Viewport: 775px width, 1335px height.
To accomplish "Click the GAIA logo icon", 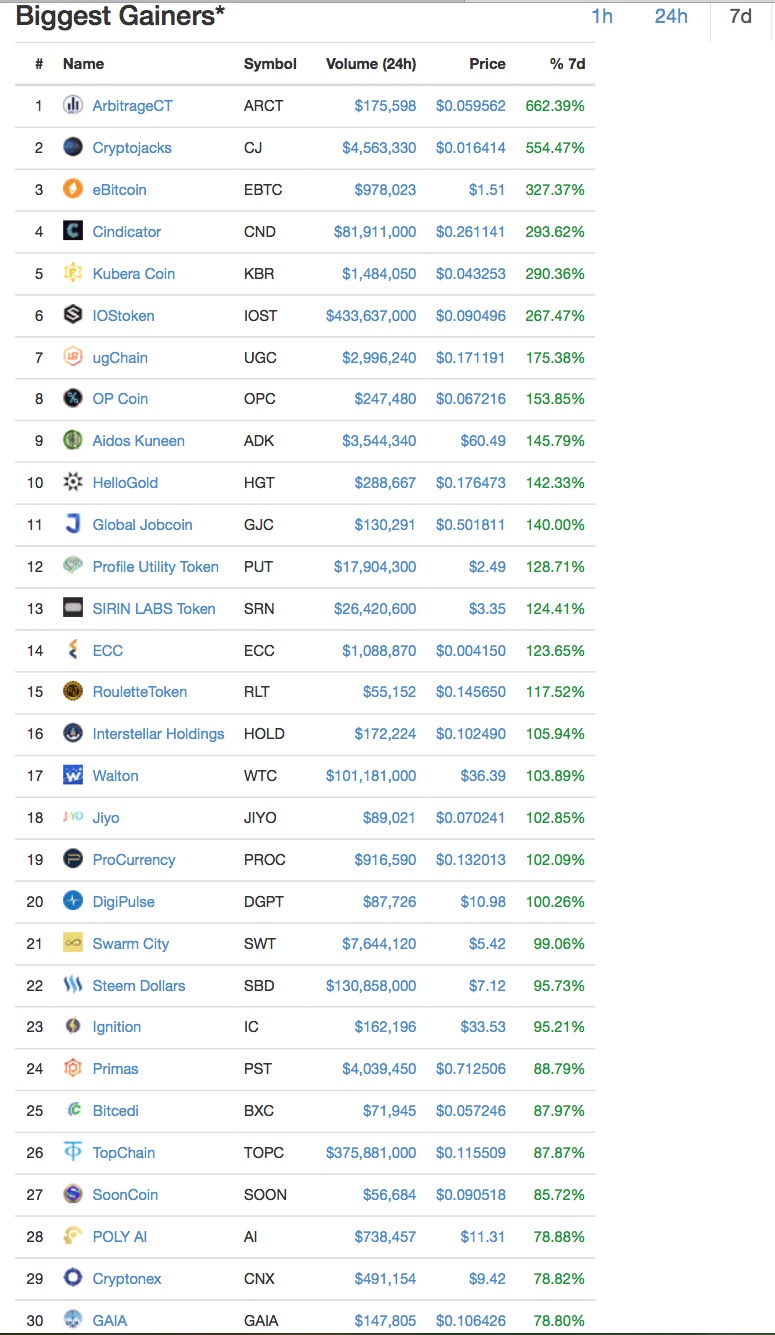I will [x=73, y=1320].
